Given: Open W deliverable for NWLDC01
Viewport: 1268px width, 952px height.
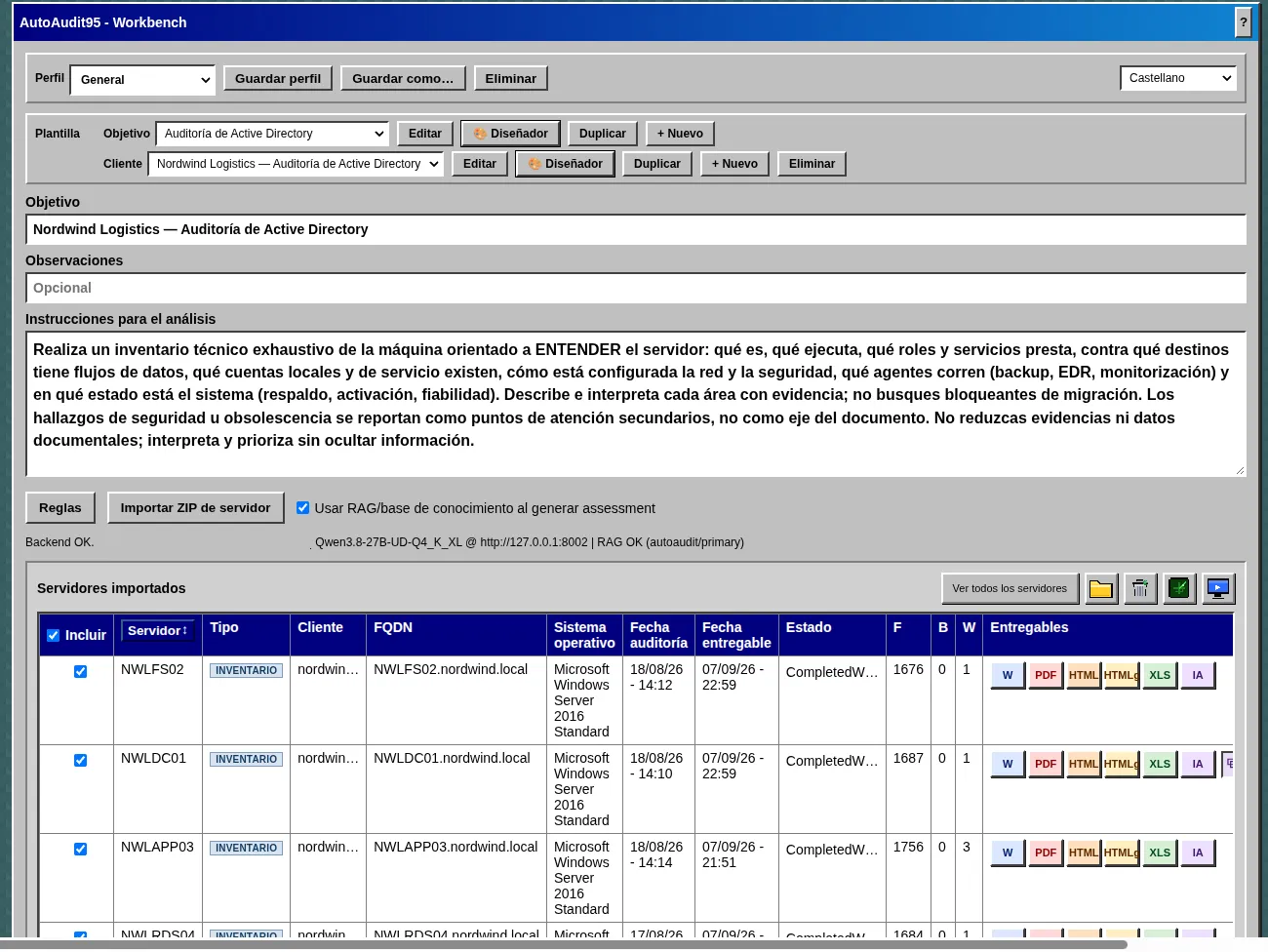Looking at the screenshot, I should click(1008, 764).
